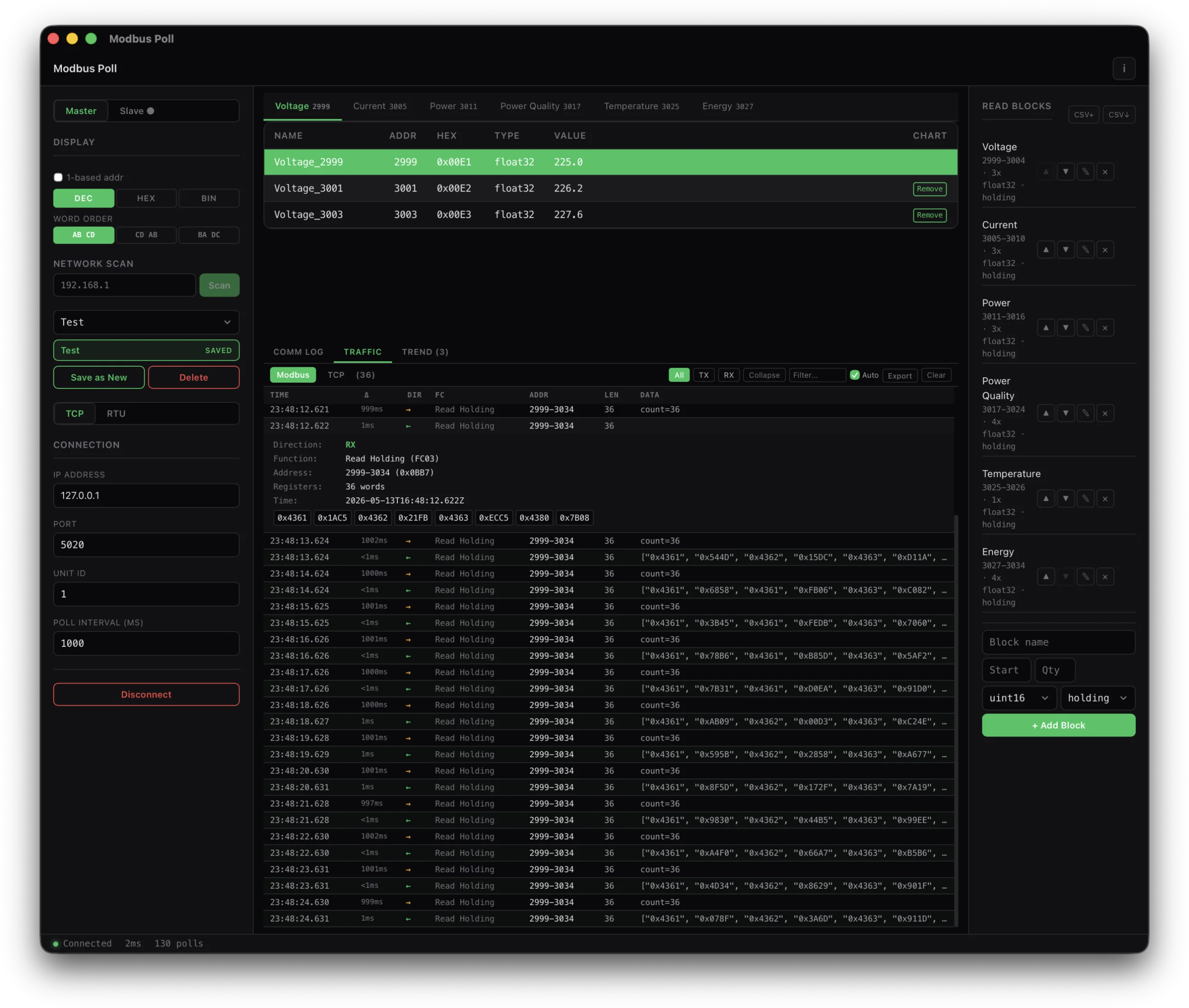The height and width of the screenshot is (1008, 1189).
Task: Focus the Poll Interval input field
Action: (146, 643)
